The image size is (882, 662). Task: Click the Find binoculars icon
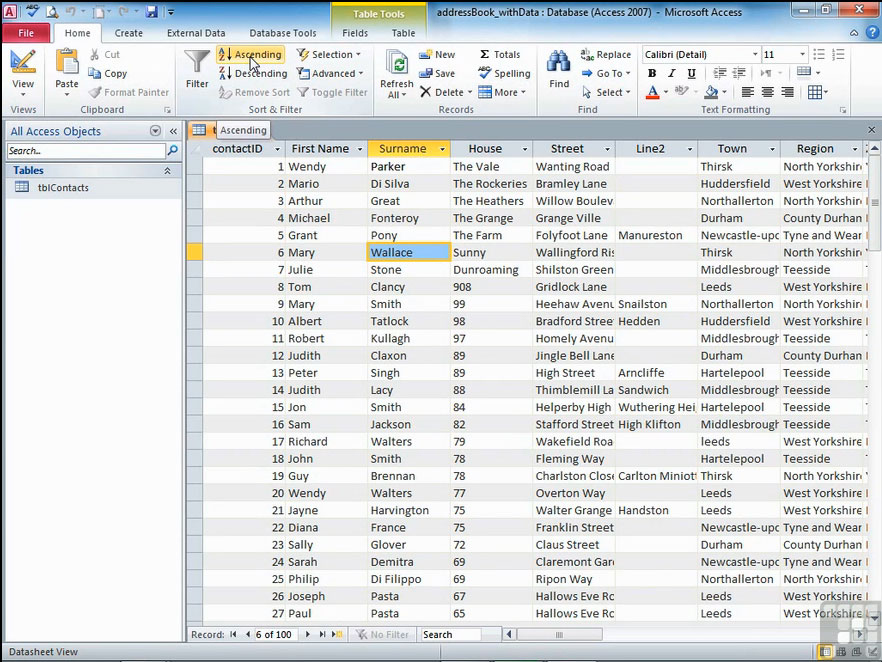pyautogui.click(x=558, y=64)
